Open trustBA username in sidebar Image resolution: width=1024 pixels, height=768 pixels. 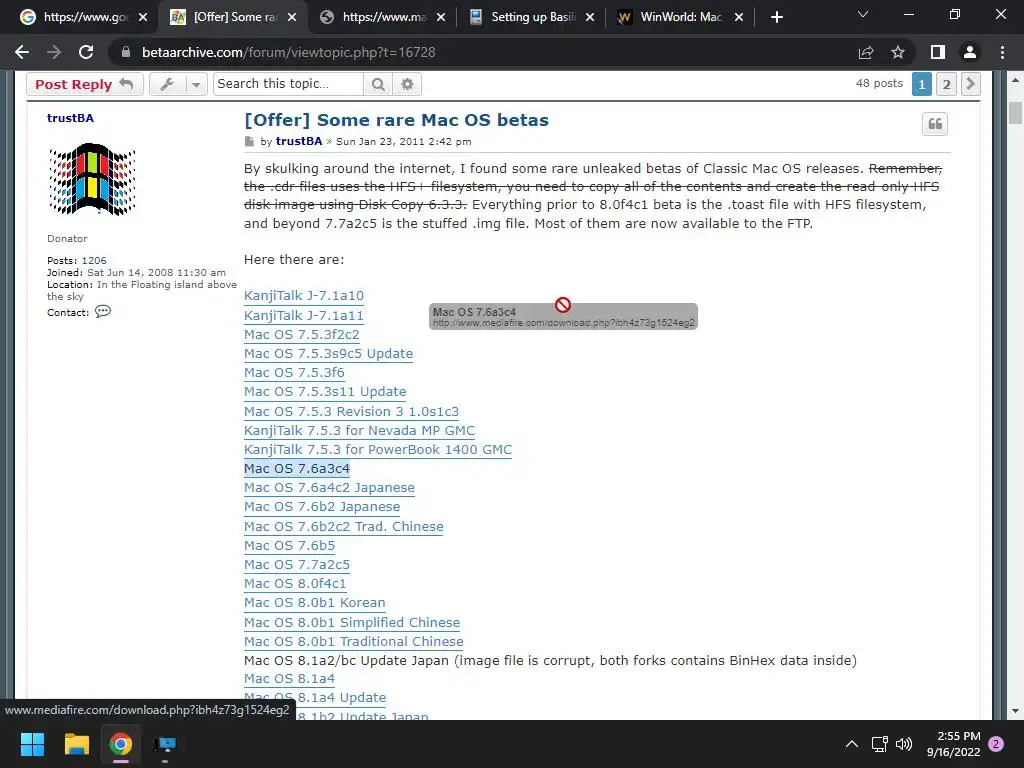(x=71, y=118)
